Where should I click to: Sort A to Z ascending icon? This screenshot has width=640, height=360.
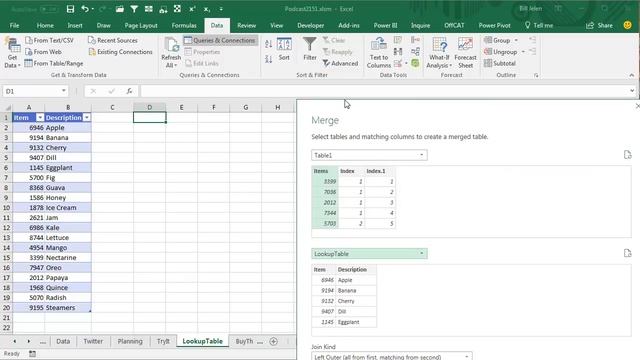[269, 44]
